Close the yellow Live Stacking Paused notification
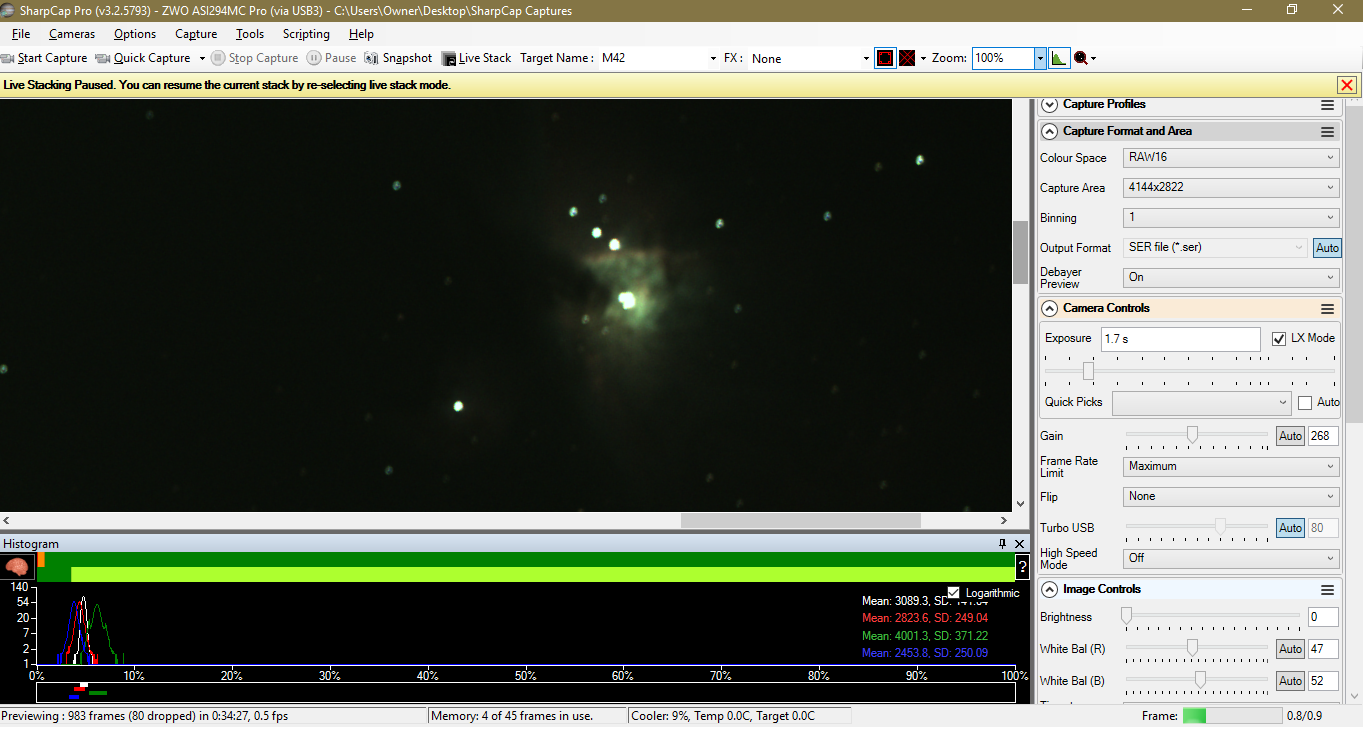Screen dimensions: 1371x735 click(1347, 85)
